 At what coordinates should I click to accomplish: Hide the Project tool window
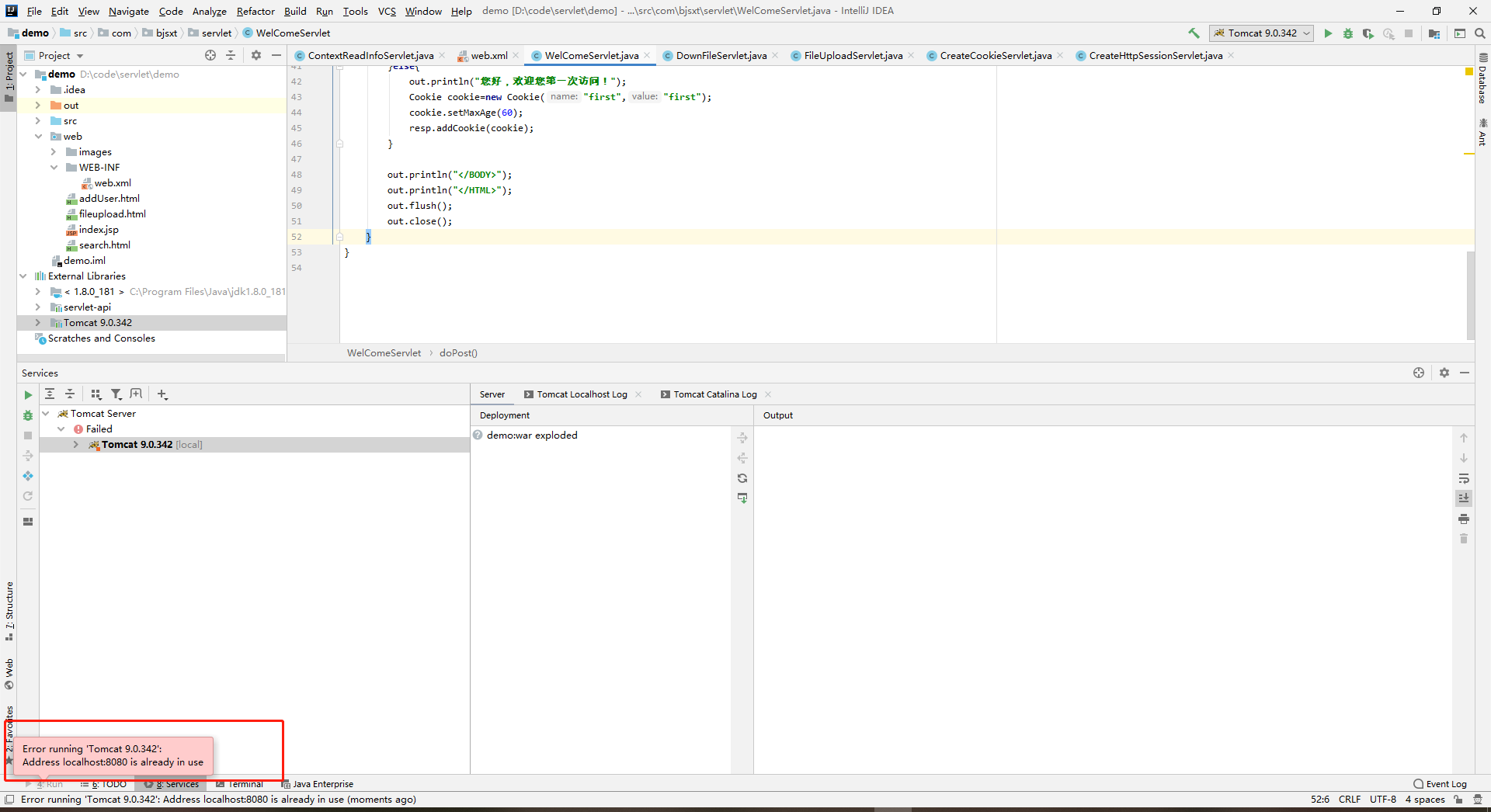(276, 55)
